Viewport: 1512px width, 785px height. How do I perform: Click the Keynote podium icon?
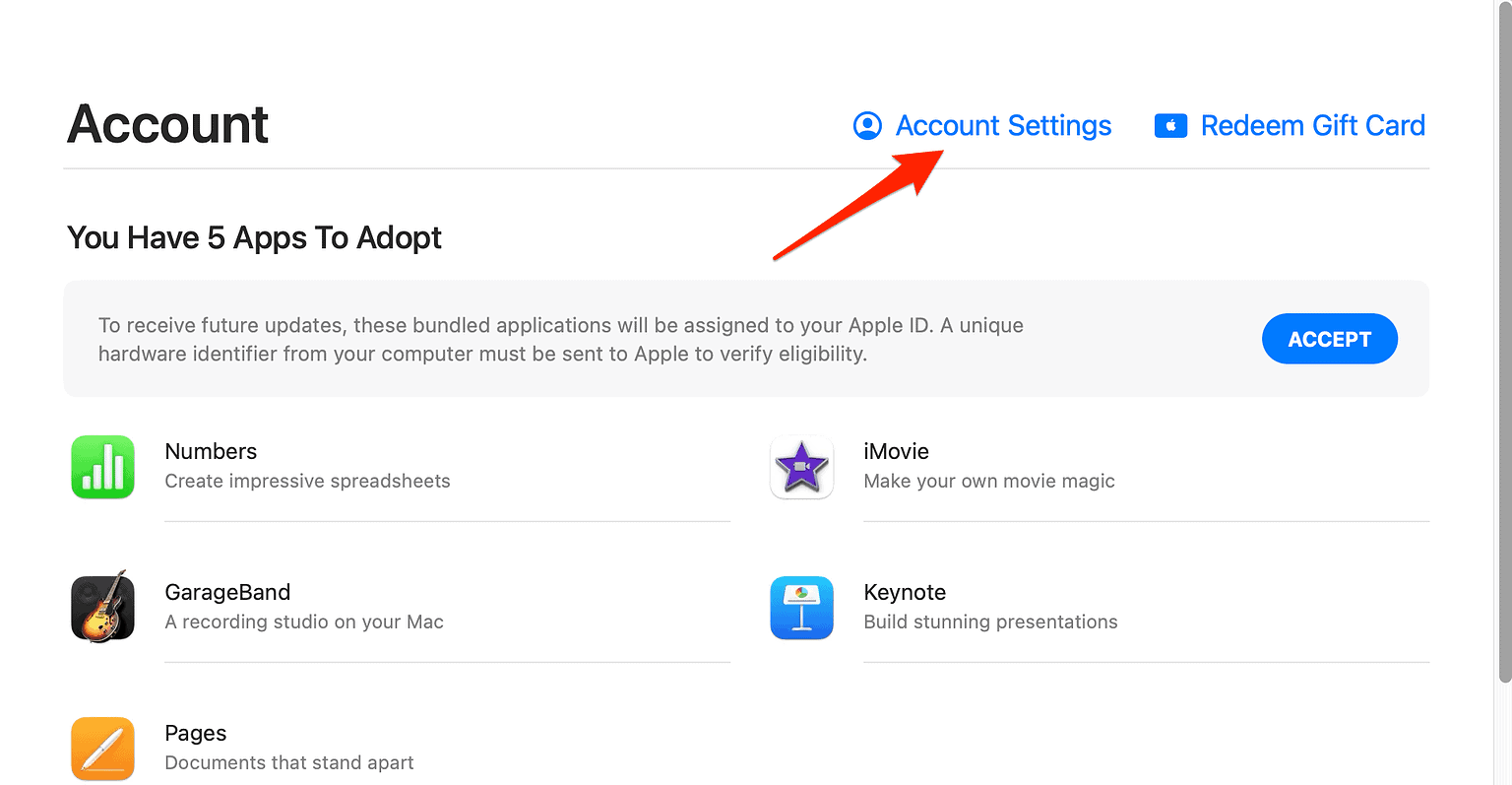801,608
